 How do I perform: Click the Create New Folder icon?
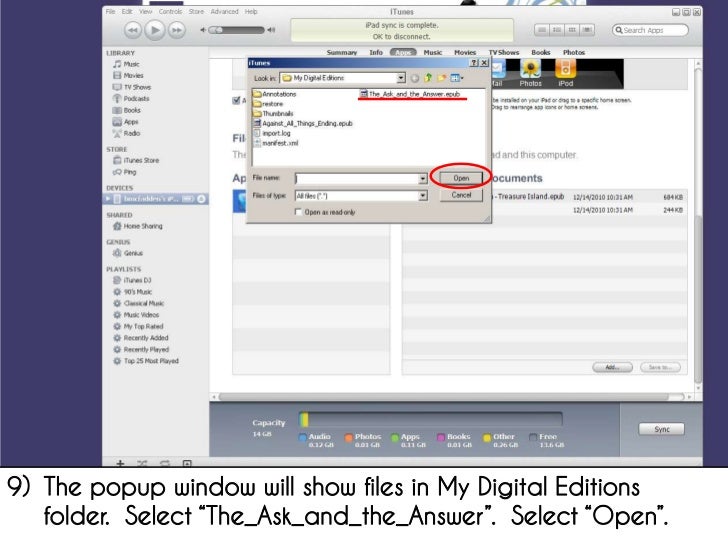[x=442, y=78]
